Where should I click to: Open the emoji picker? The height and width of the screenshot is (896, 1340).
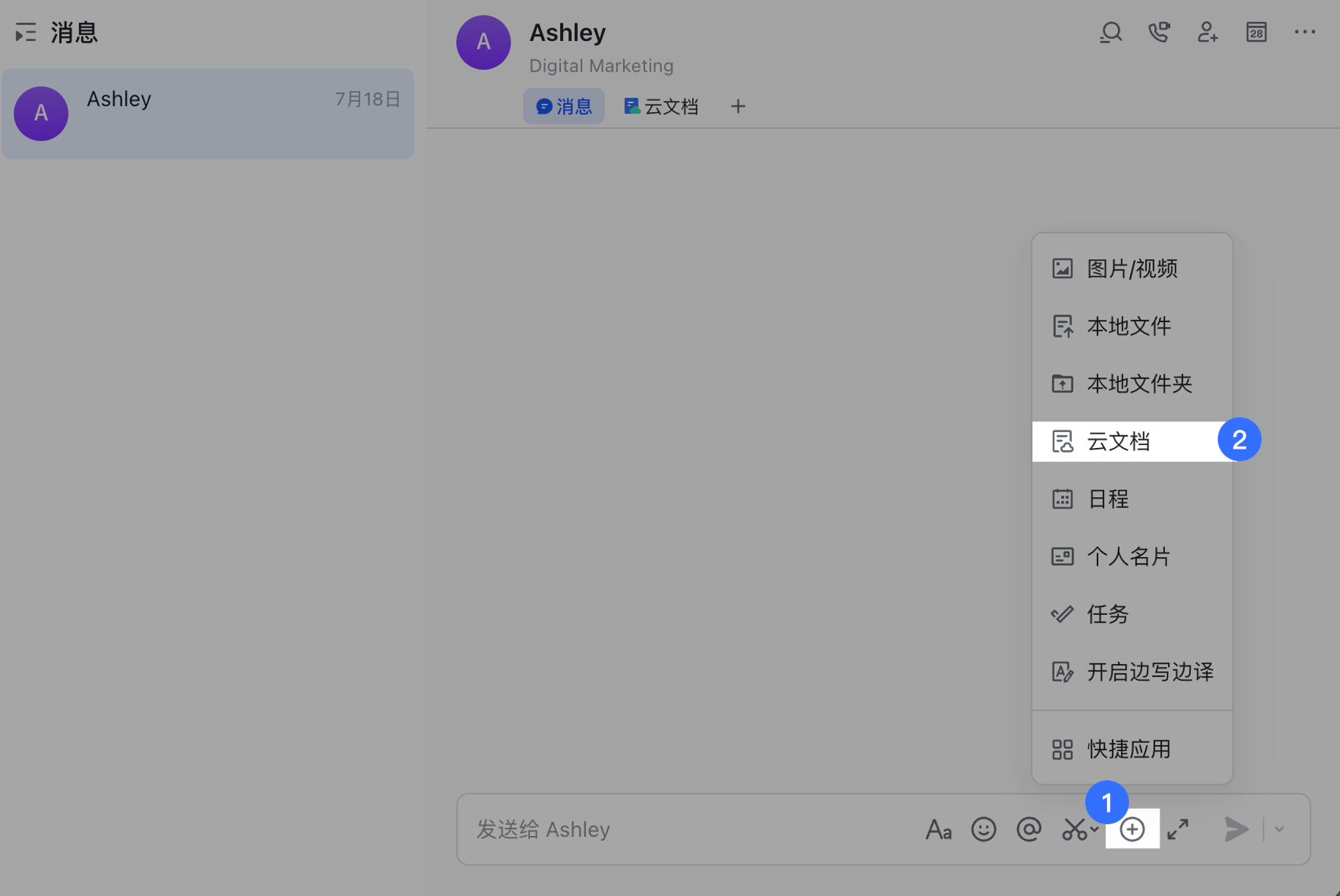983,829
